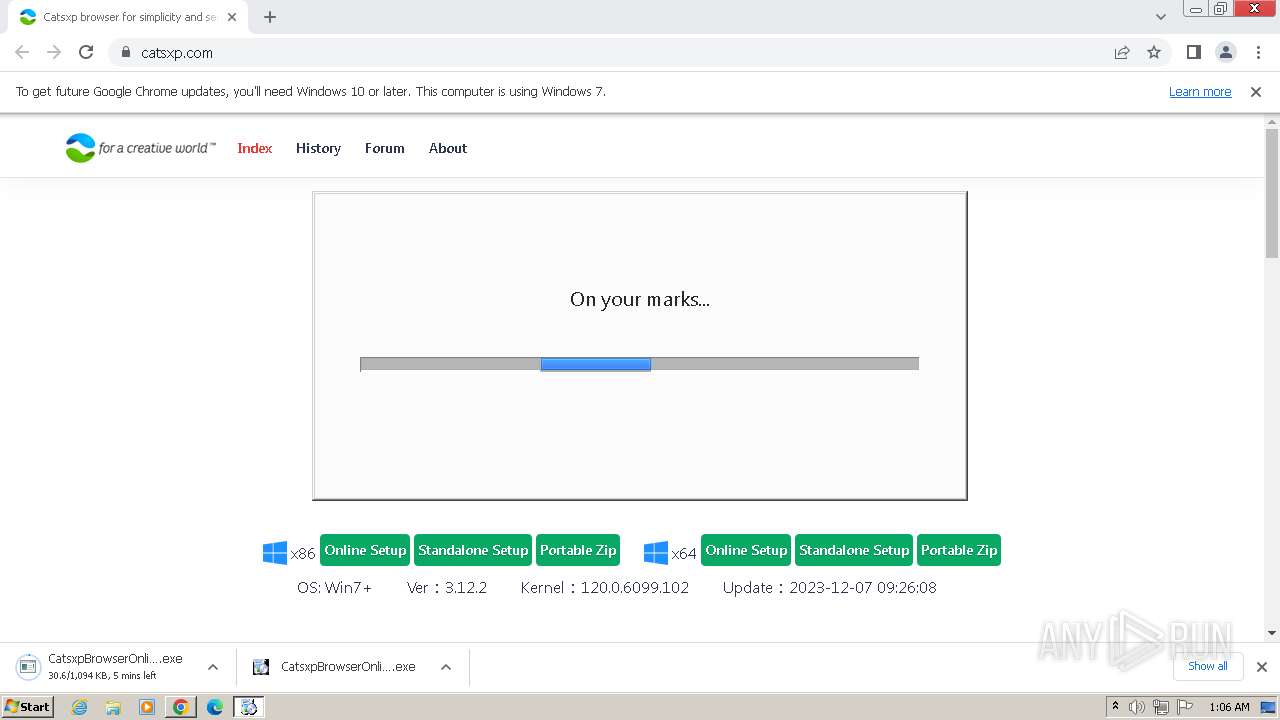Open the volume speaker tray icon
This screenshot has width=1280, height=720.
1137,707
